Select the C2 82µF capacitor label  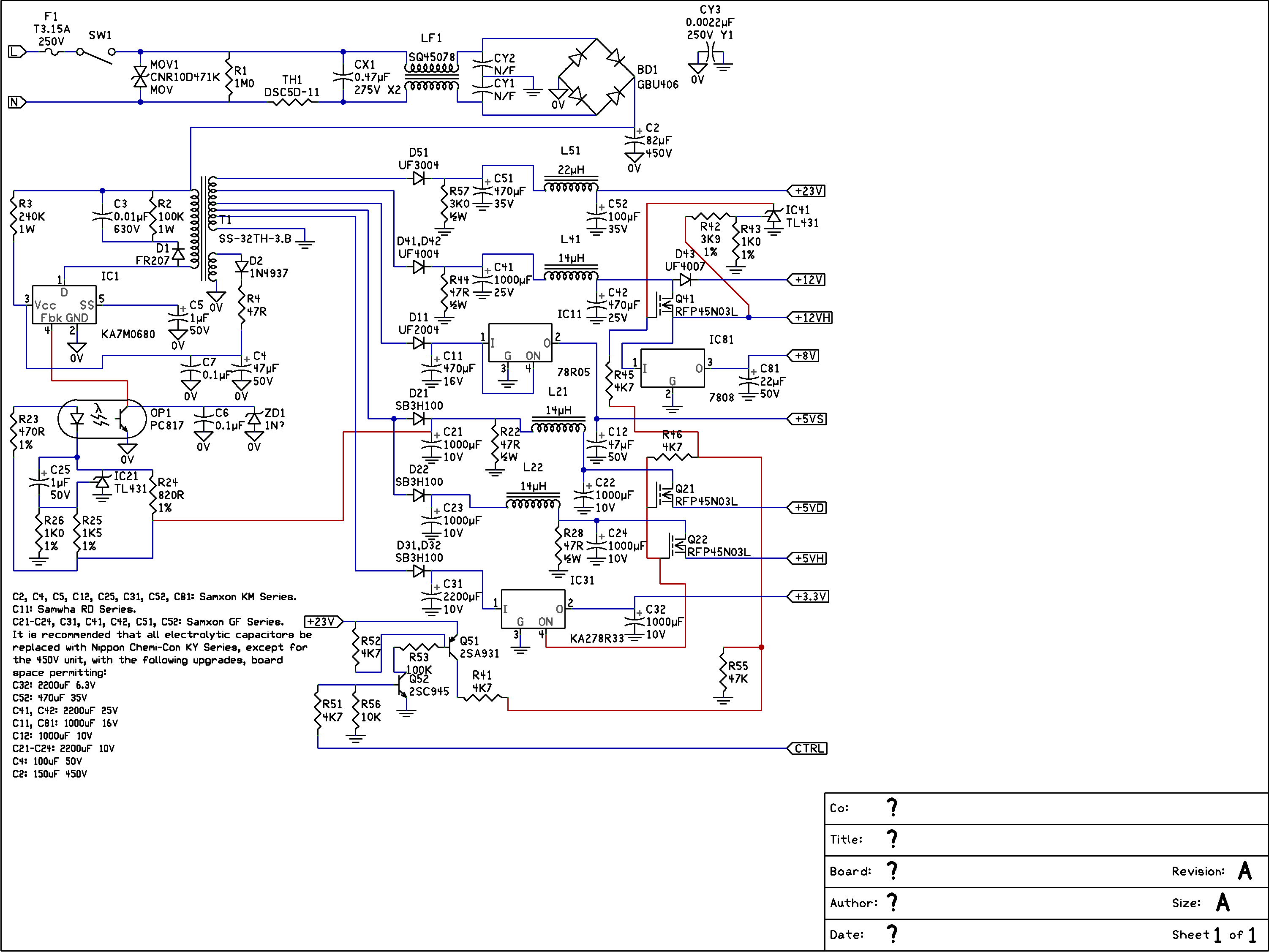[x=659, y=141]
